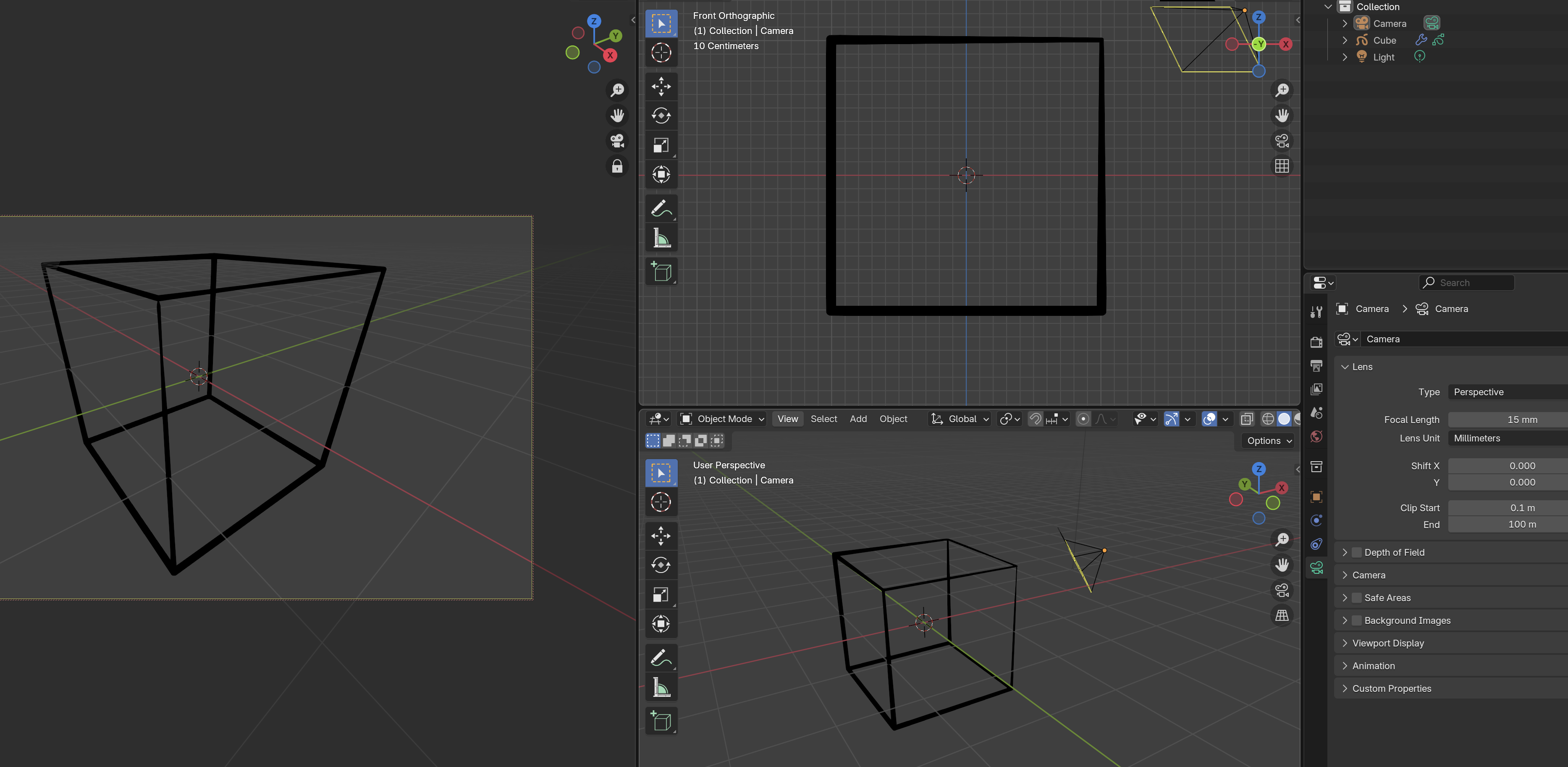
Task: Select Add Cube tool in Front Orthographic viewport
Action: pyautogui.click(x=661, y=271)
